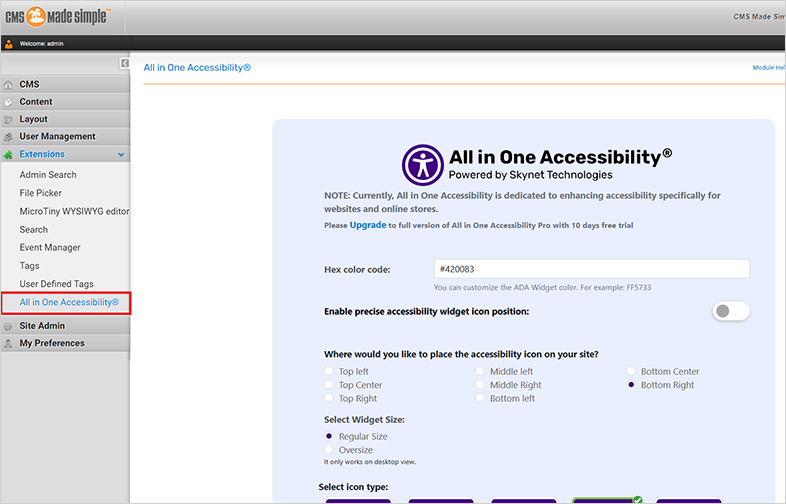Screen dimensions: 786x504
Task: Click the Hex color code field
Action: 592,269
